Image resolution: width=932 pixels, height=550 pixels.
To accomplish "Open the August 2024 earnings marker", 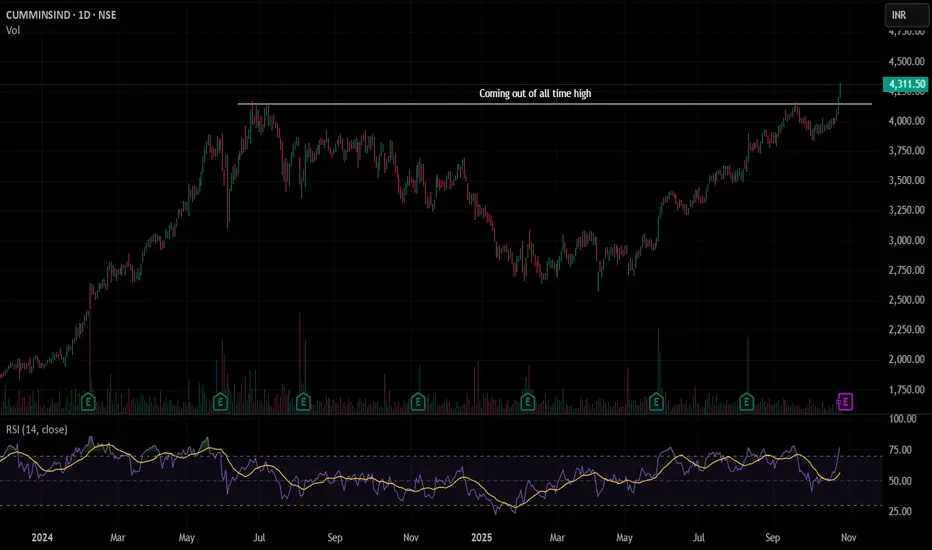I will coord(303,402).
